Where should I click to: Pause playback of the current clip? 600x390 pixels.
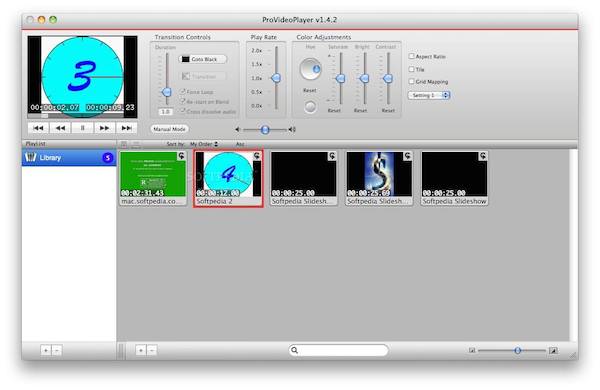82,128
